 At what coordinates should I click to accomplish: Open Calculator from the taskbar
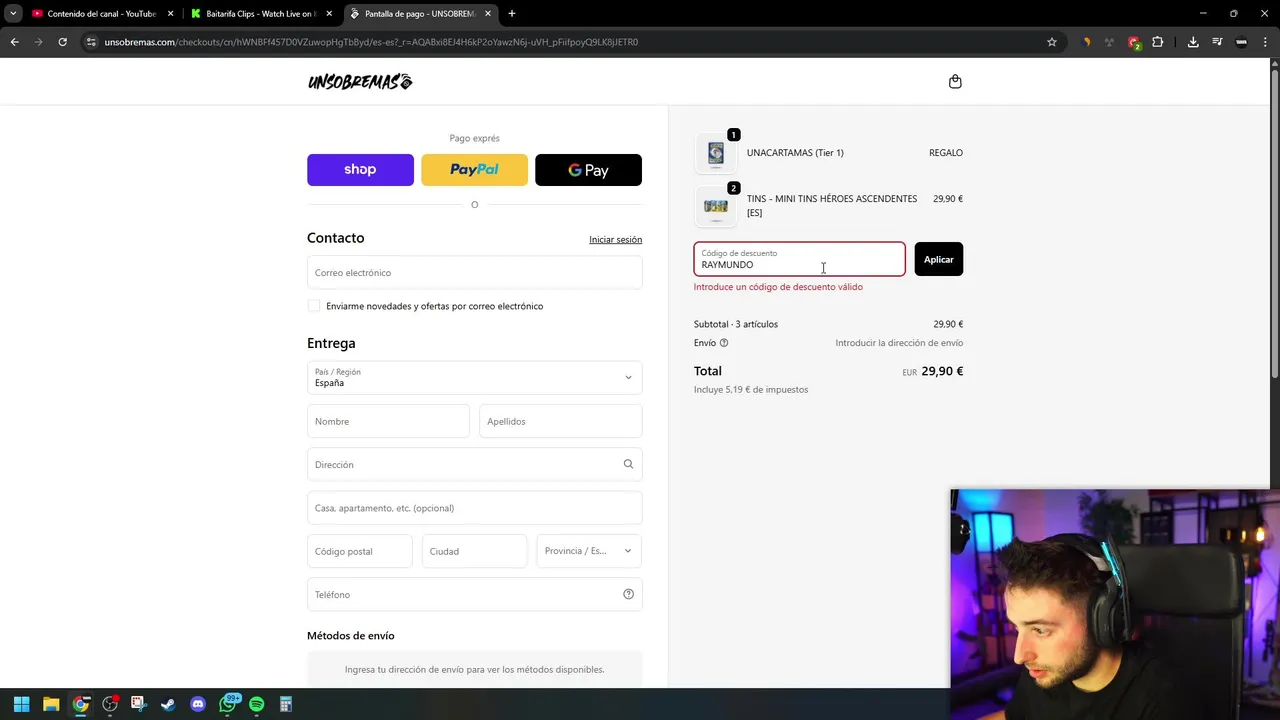(x=286, y=704)
